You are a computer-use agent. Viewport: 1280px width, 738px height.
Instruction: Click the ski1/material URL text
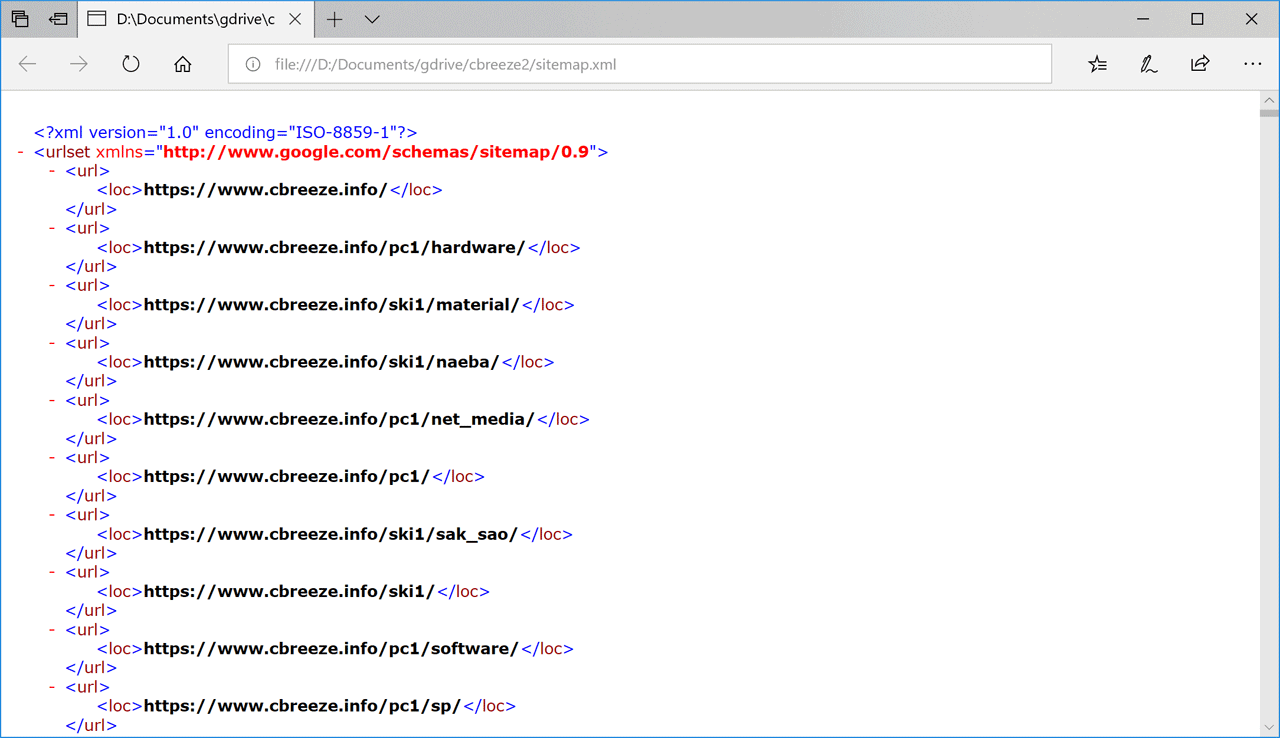331,305
